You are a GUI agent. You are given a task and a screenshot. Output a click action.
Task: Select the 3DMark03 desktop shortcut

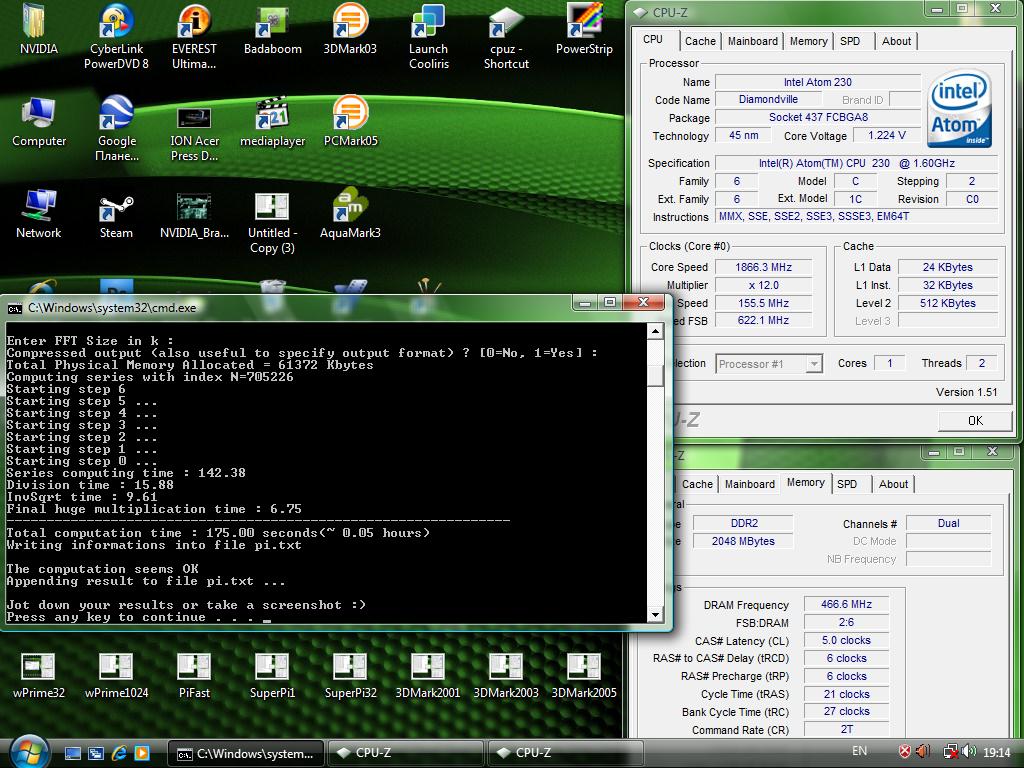tap(350, 30)
